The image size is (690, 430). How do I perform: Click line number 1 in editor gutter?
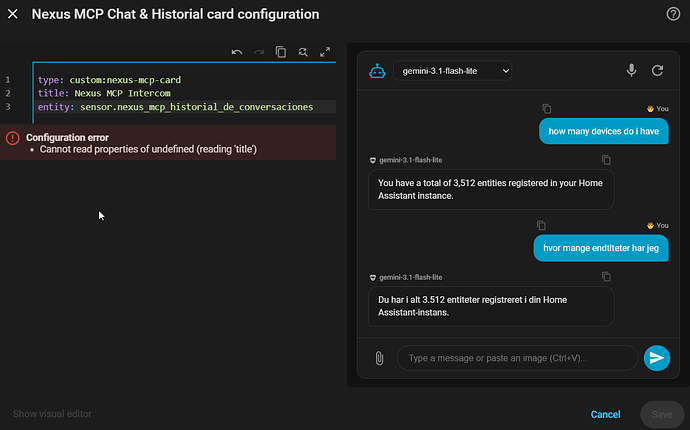pos(7,80)
